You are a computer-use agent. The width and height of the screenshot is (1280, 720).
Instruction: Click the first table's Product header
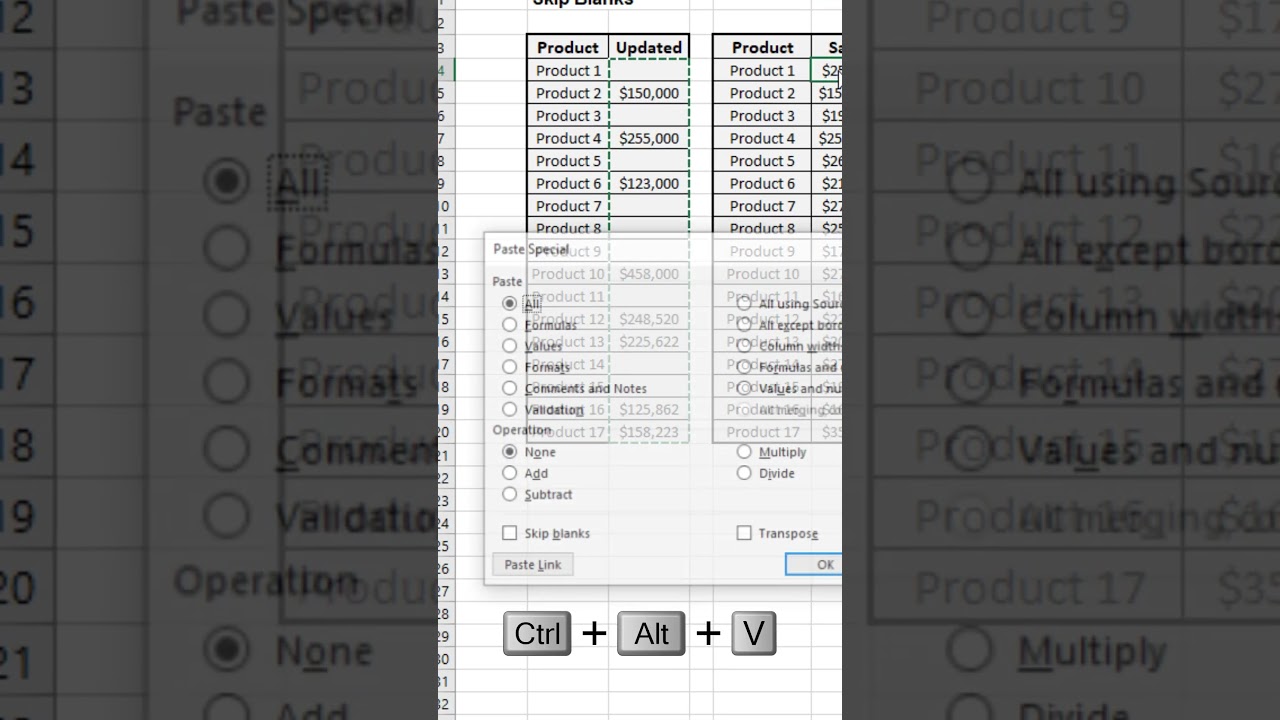pyautogui.click(x=567, y=47)
